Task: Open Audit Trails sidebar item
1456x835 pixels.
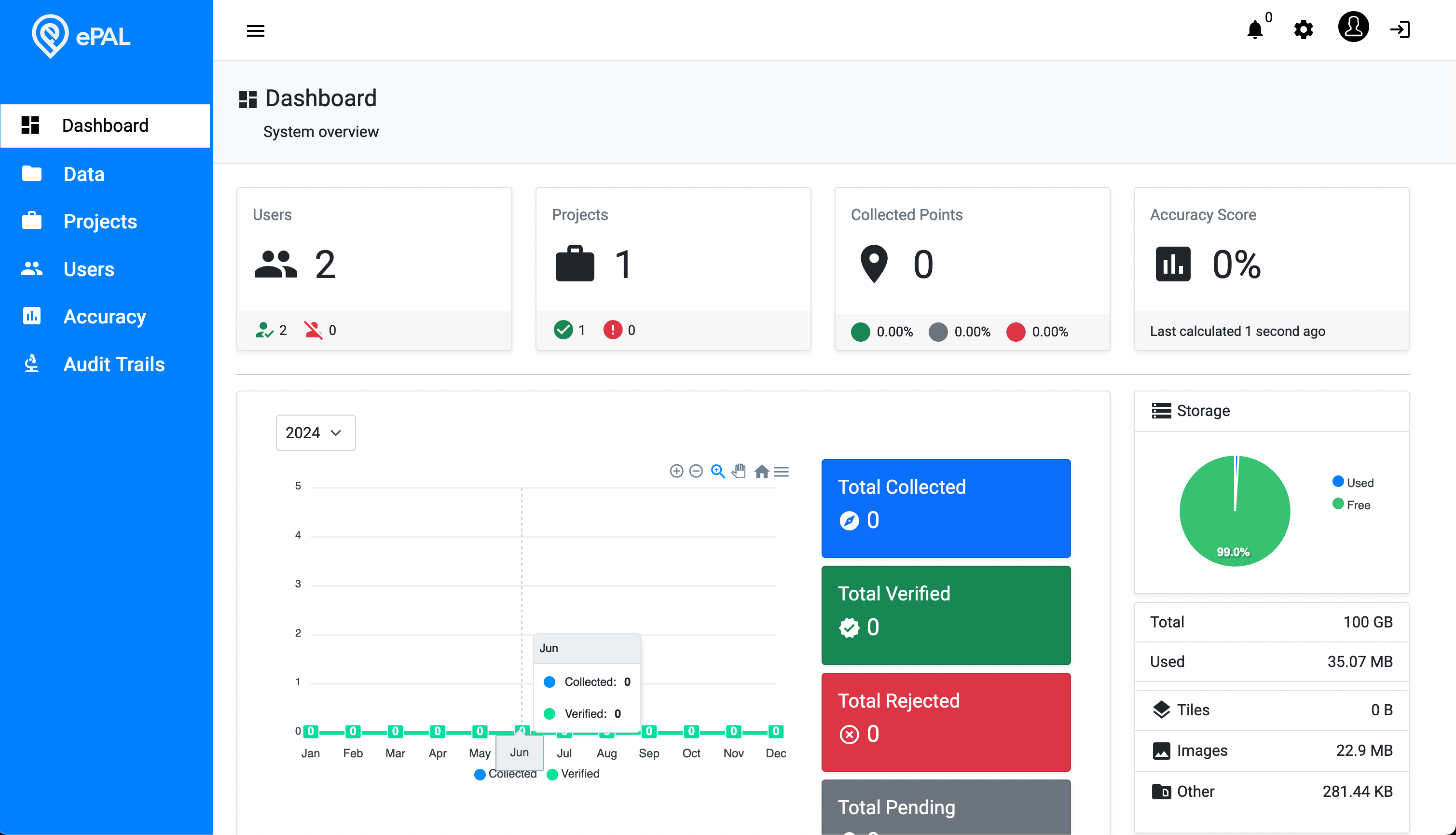Action: click(x=113, y=364)
